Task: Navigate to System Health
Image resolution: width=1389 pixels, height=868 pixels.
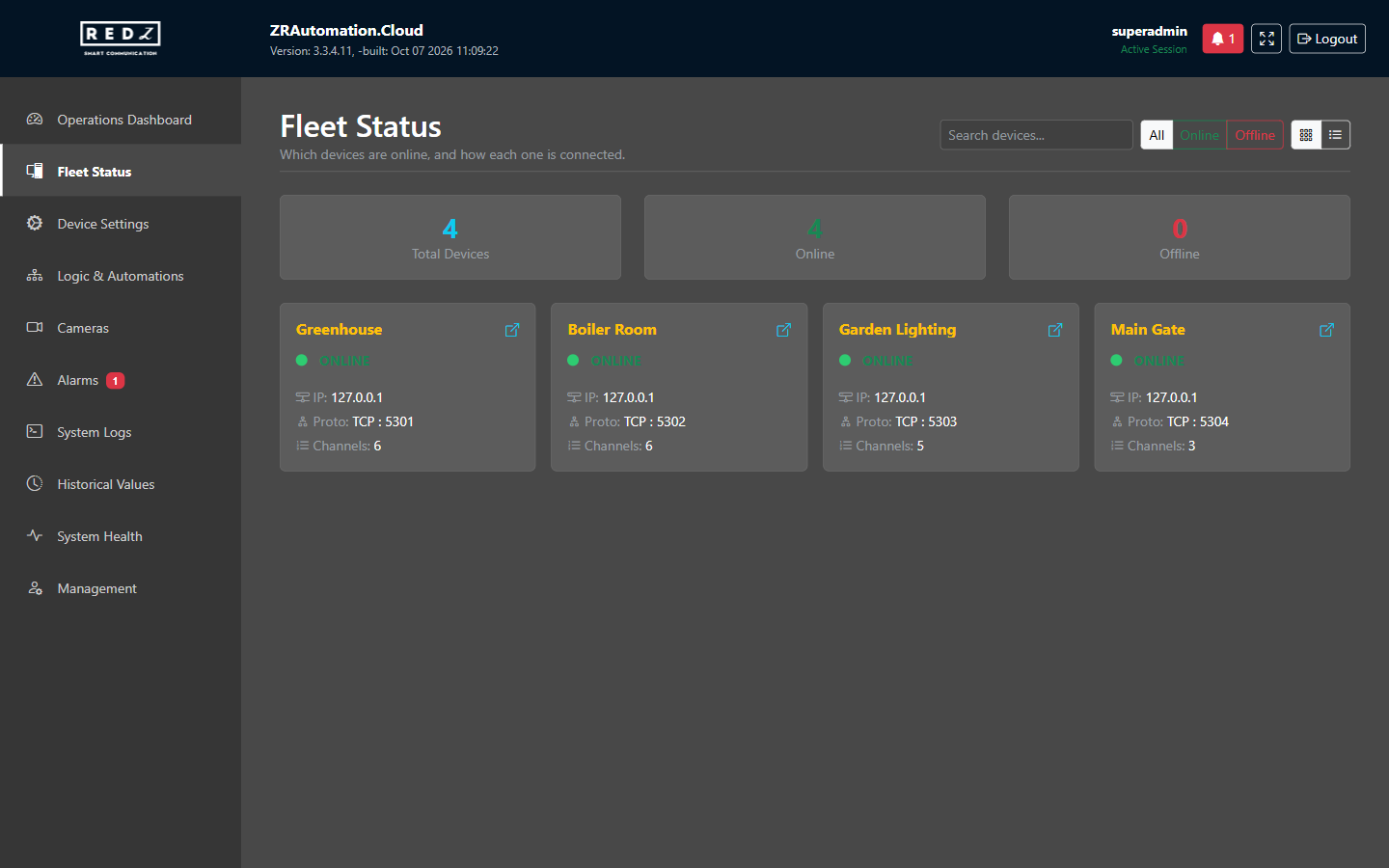Action: coord(121,536)
